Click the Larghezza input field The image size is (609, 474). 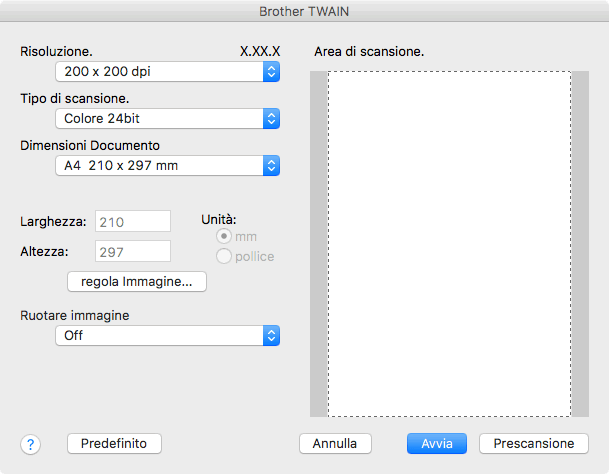[x=133, y=221]
